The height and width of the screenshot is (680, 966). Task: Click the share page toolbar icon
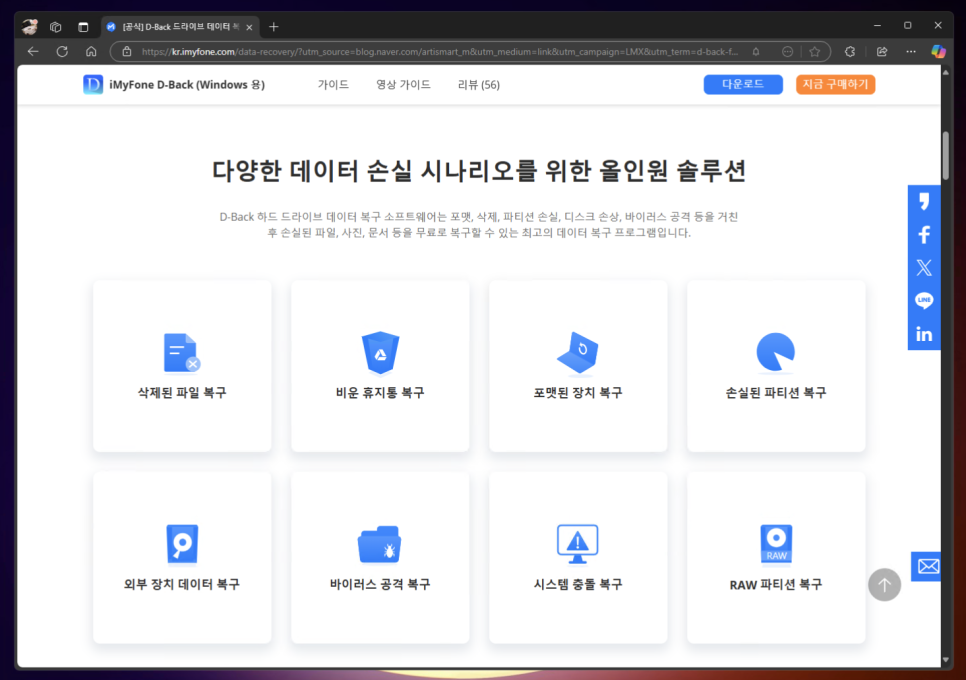point(882,52)
